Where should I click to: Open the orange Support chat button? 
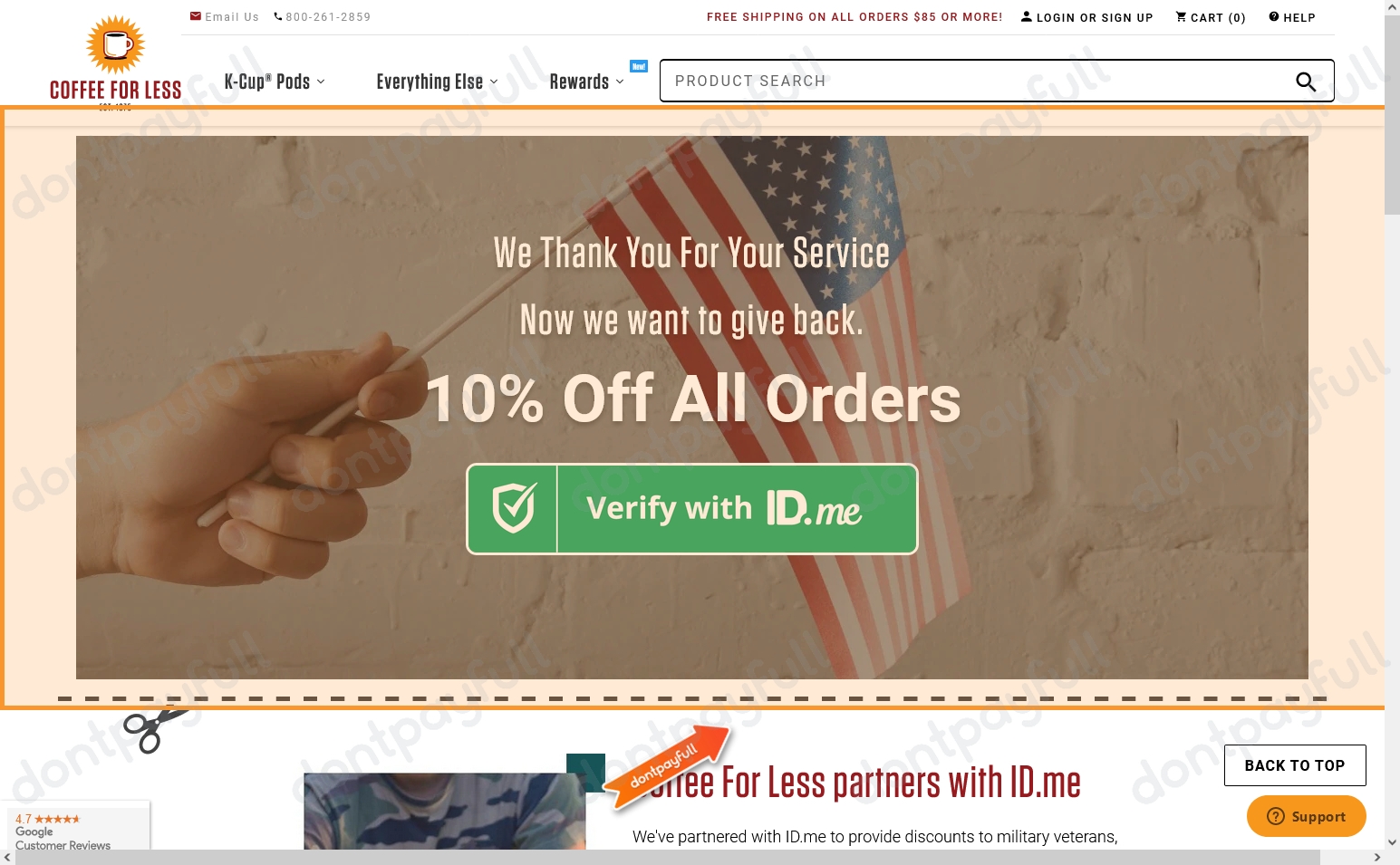[1307, 816]
